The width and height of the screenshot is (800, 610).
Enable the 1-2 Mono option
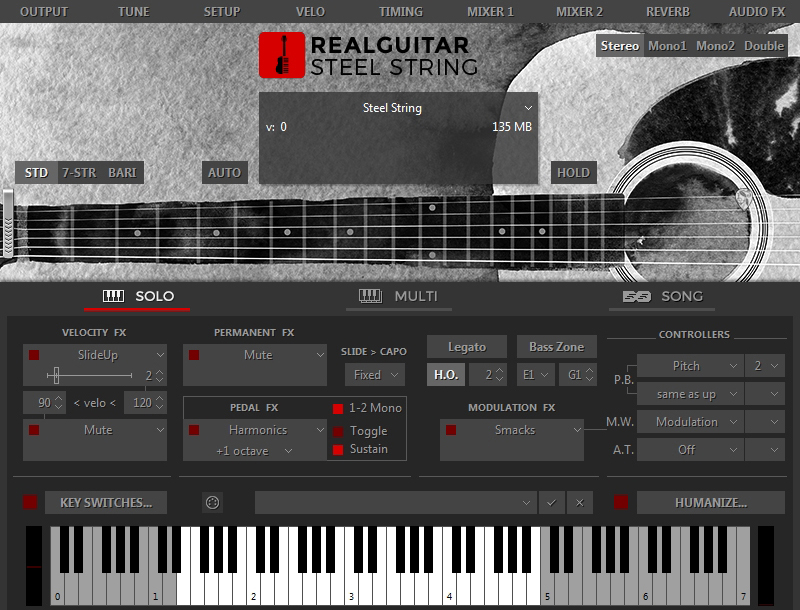click(338, 409)
